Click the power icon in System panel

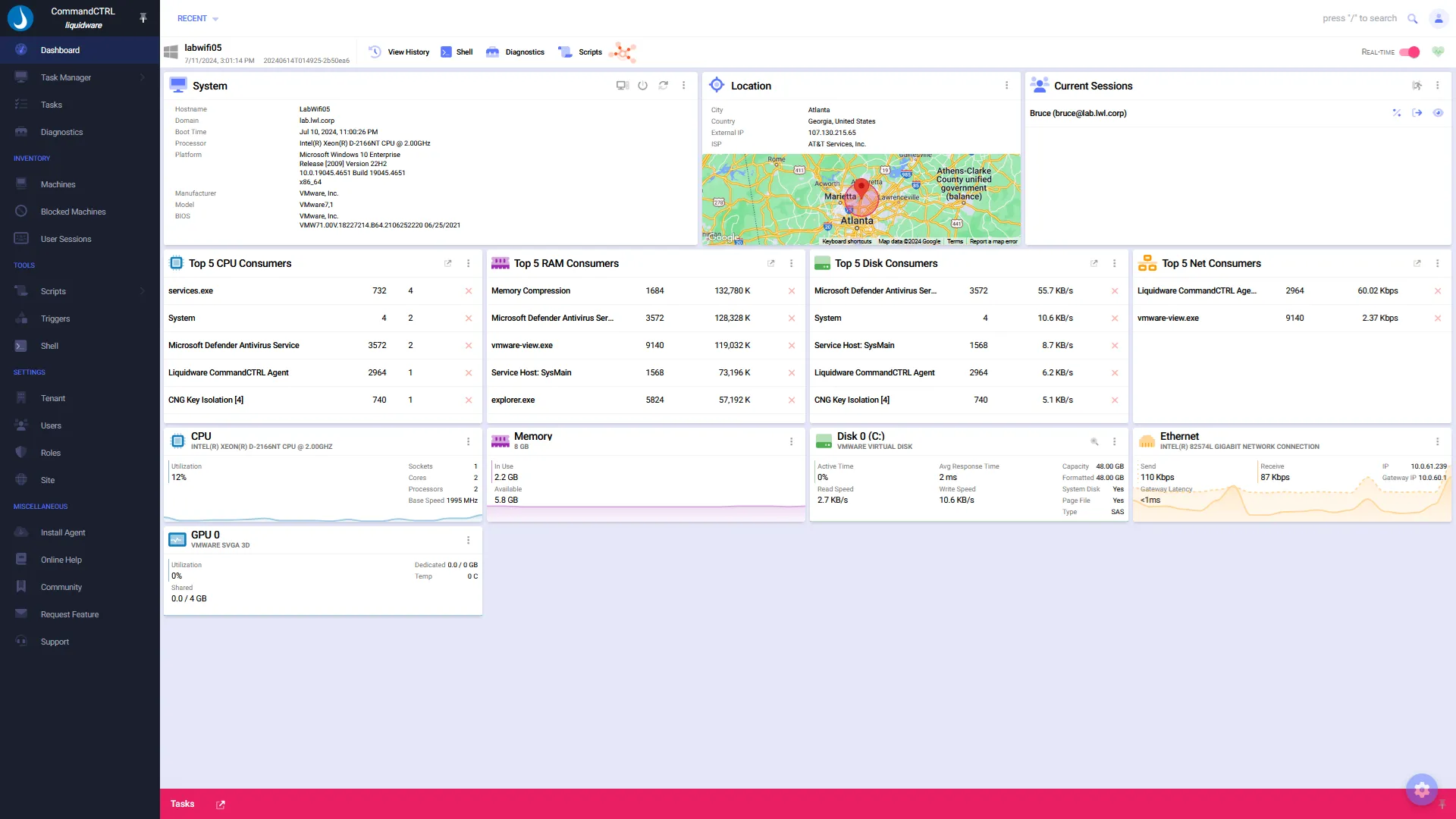642,86
